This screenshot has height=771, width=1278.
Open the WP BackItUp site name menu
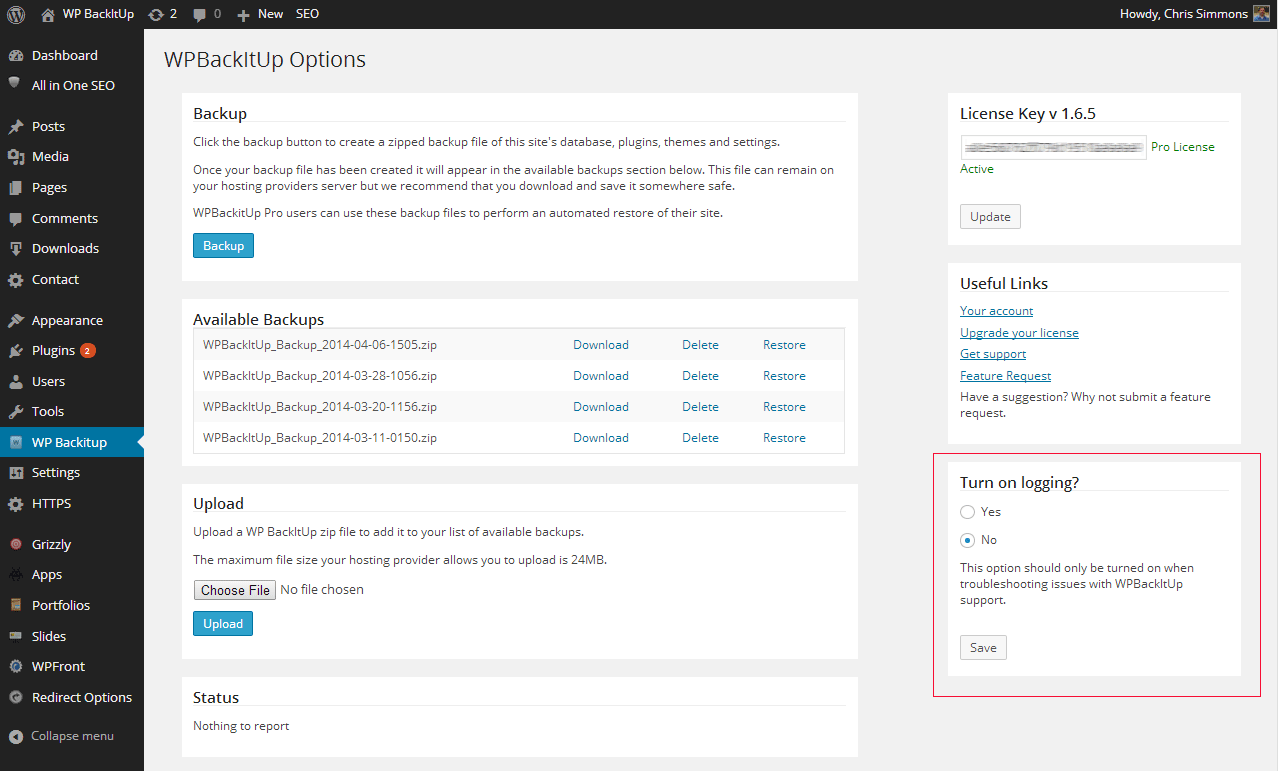coord(98,14)
